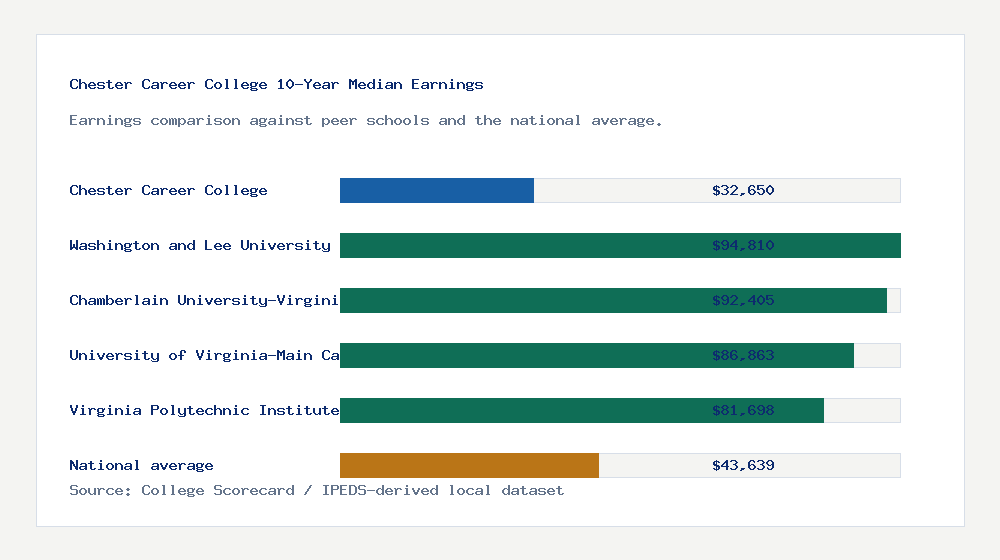
Task: Select the 'Virginia Polytechnic Institute' label
Action: pyautogui.click(x=204, y=410)
